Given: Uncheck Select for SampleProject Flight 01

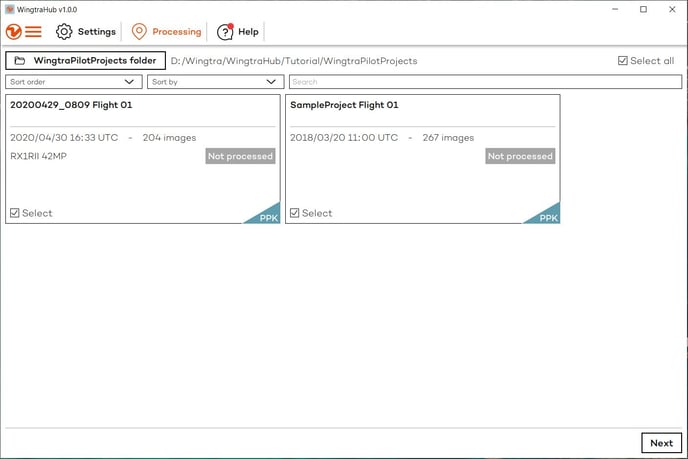Looking at the screenshot, I should [295, 213].
